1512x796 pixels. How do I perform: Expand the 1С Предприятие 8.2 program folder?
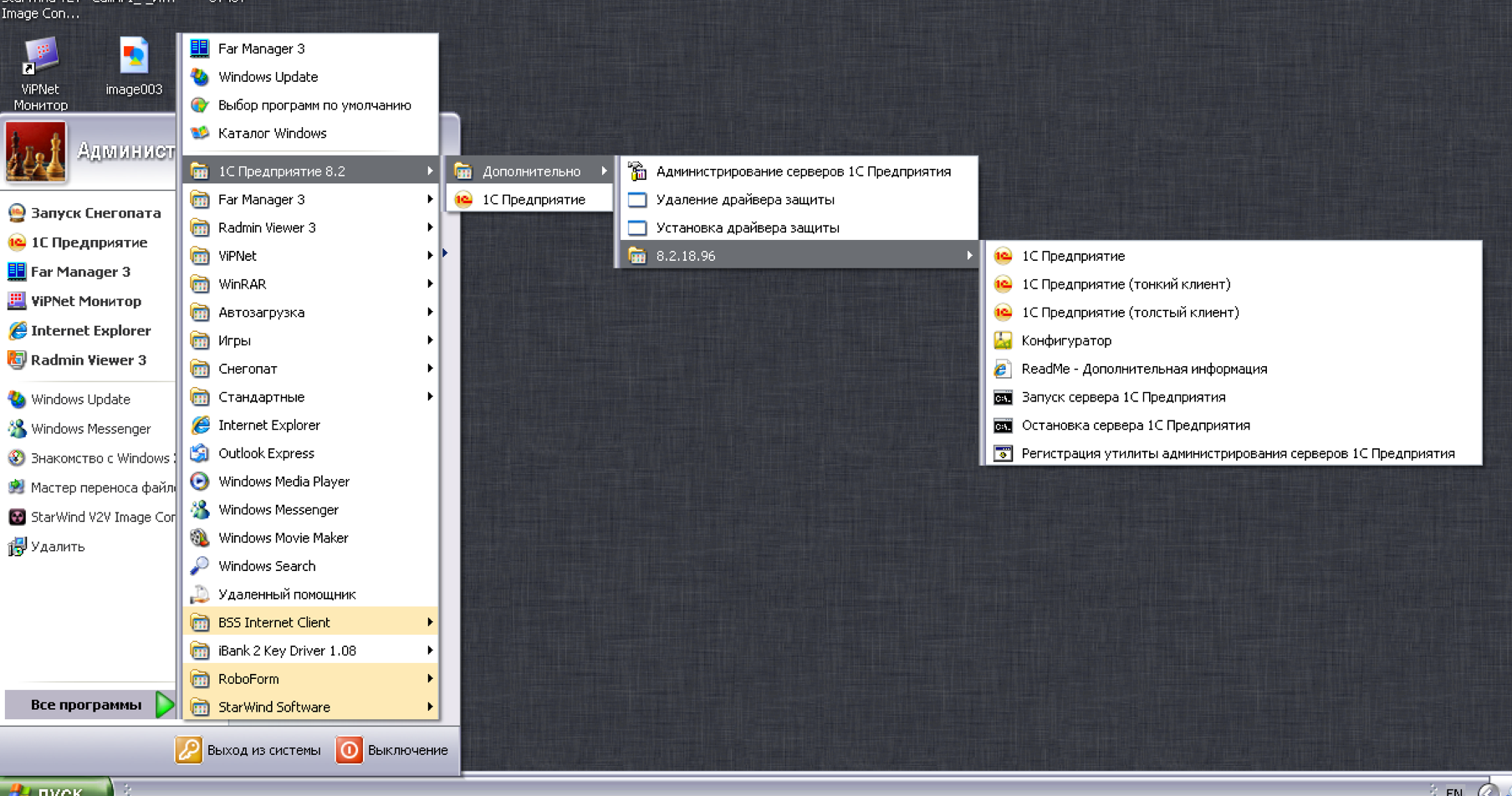[x=310, y=171]
